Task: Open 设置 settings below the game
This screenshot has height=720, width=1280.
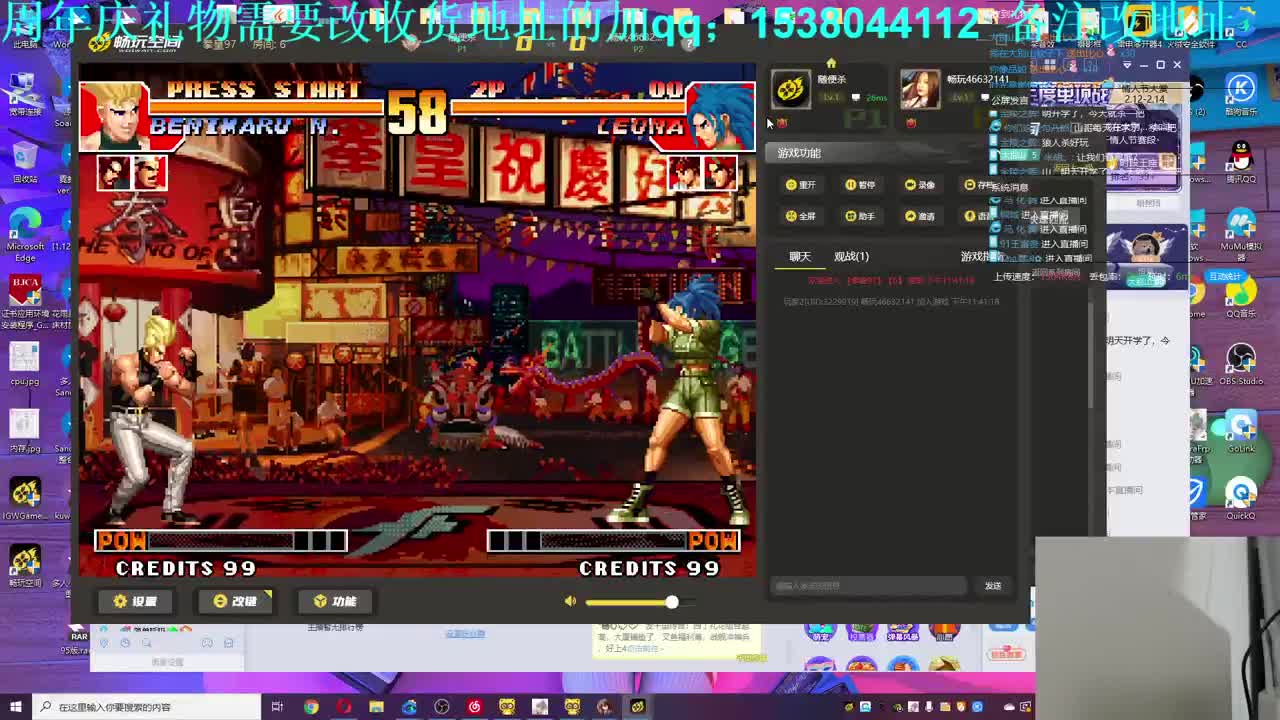Action: (135, 601)
